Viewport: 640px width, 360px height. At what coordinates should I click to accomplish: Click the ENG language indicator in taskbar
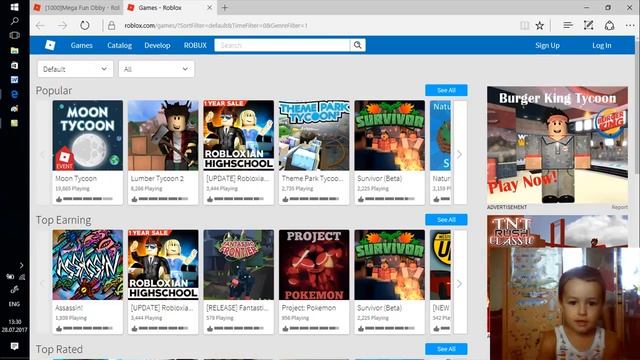pyautogui.click(x=14, y=304)
